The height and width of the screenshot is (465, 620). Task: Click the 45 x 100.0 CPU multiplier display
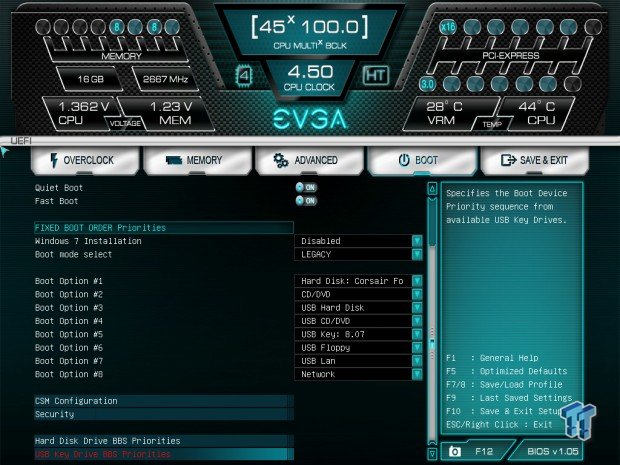click(310, 32)
